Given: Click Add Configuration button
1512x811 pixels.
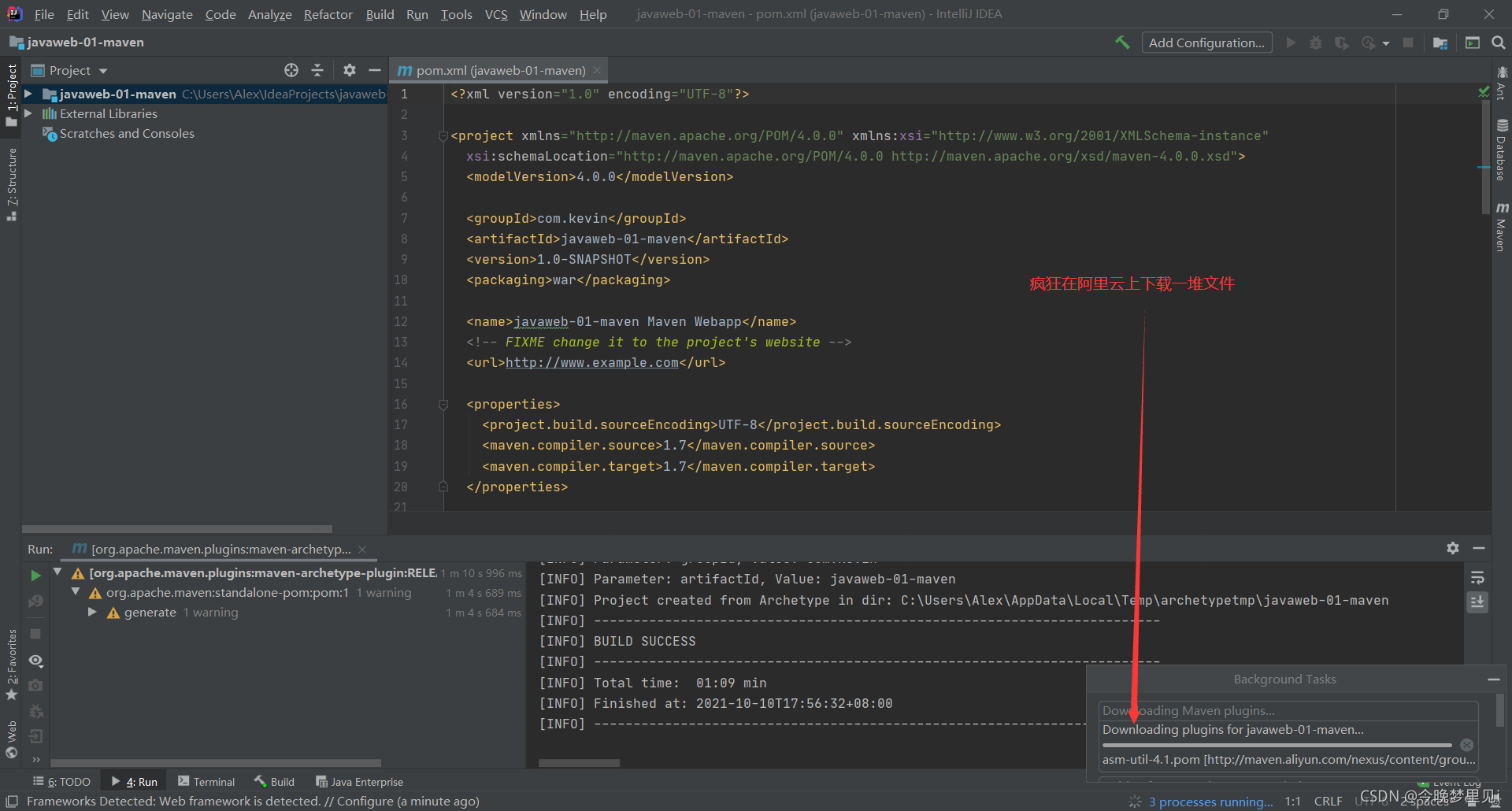Looking at the screenshot, I should coord(1206,43).
